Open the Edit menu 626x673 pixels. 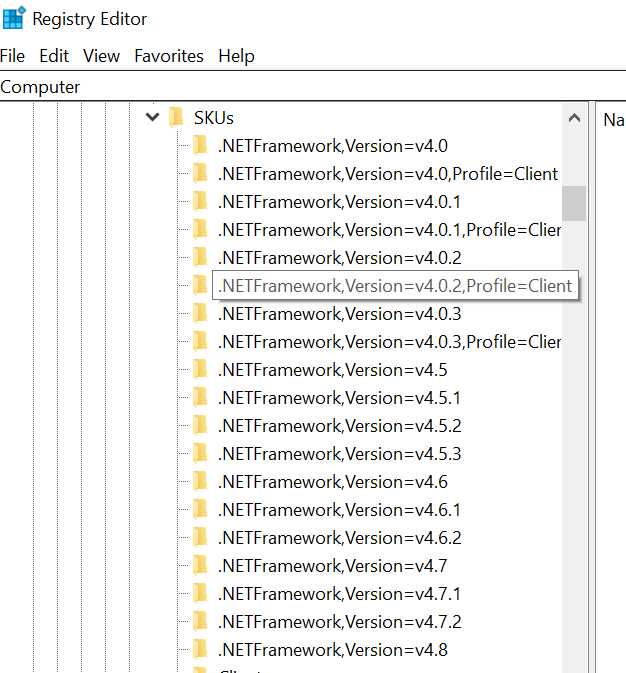click(x=54, y=56)
